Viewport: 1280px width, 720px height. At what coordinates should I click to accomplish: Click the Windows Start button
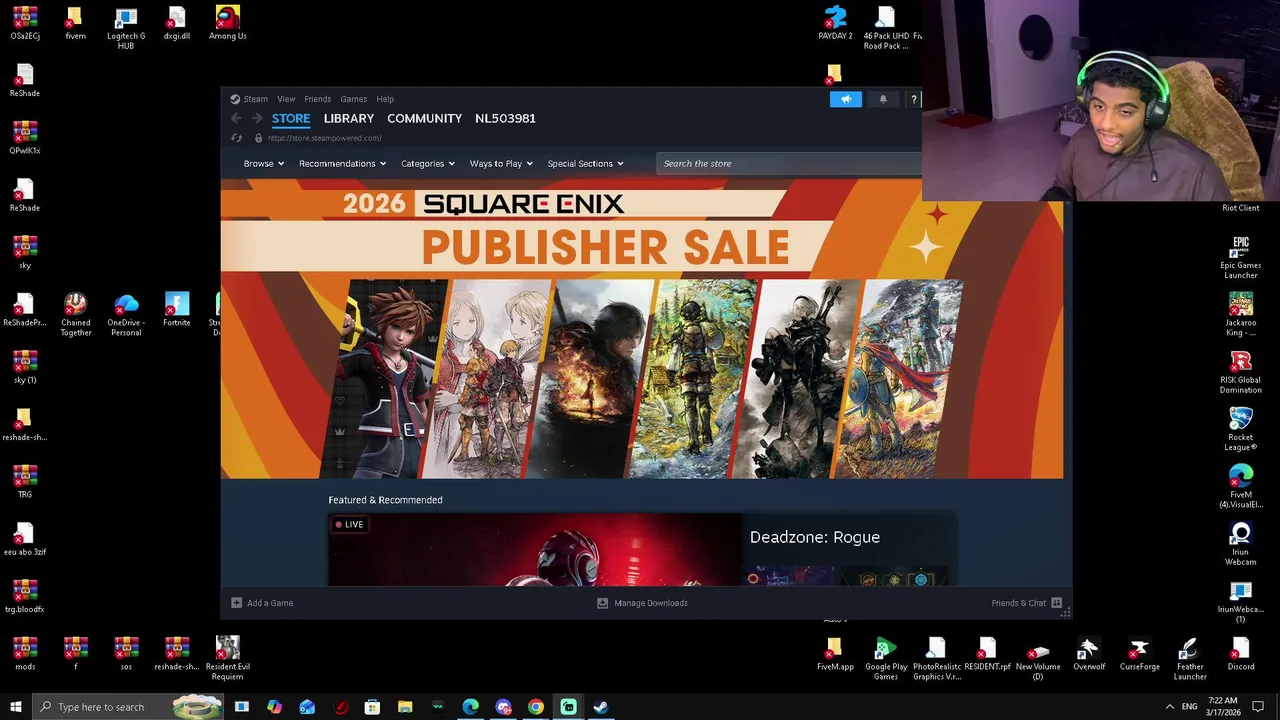tap(15, 707)
